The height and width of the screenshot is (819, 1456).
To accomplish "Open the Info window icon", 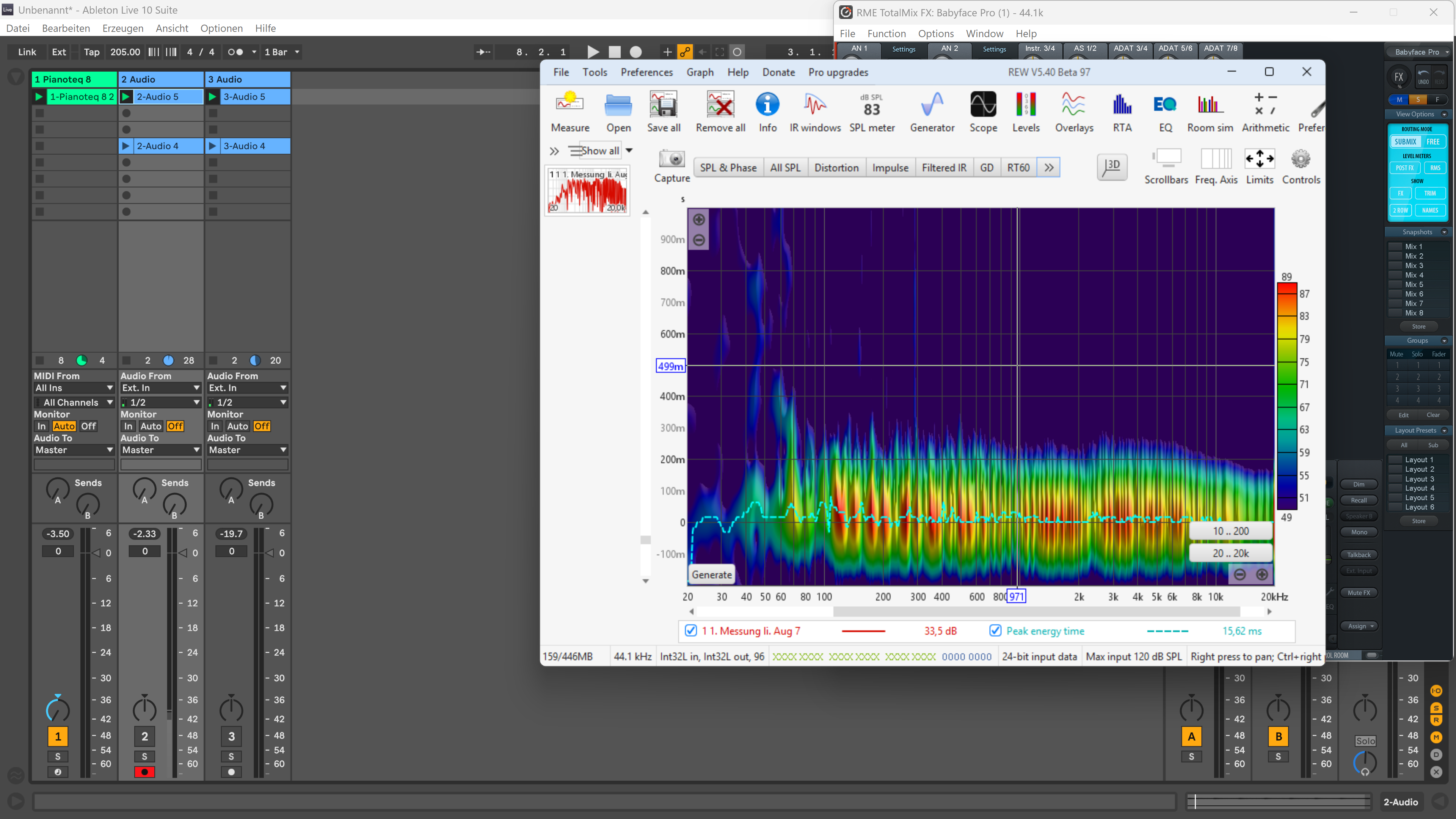I will pos(767,112).
